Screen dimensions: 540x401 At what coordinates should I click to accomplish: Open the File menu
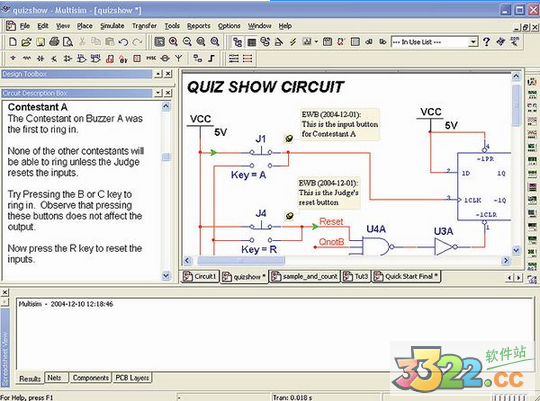tap(24, 26)
